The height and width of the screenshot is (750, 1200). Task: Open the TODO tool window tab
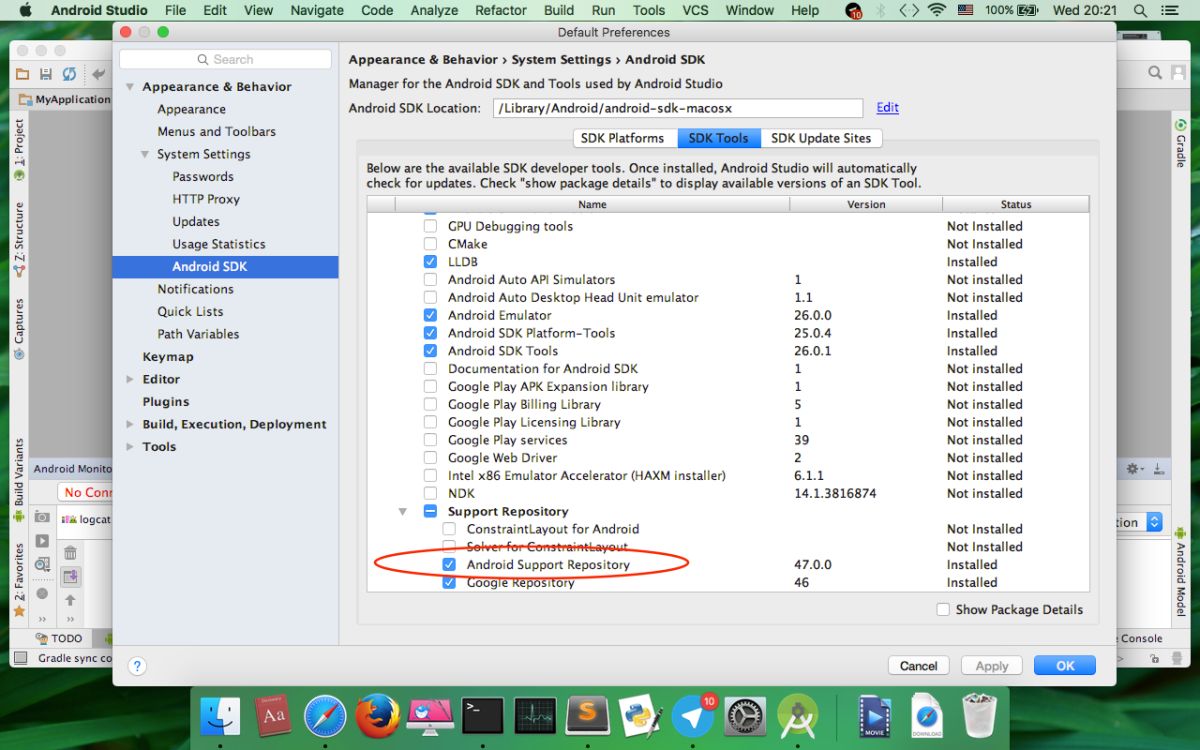click(x=59, y=638)
